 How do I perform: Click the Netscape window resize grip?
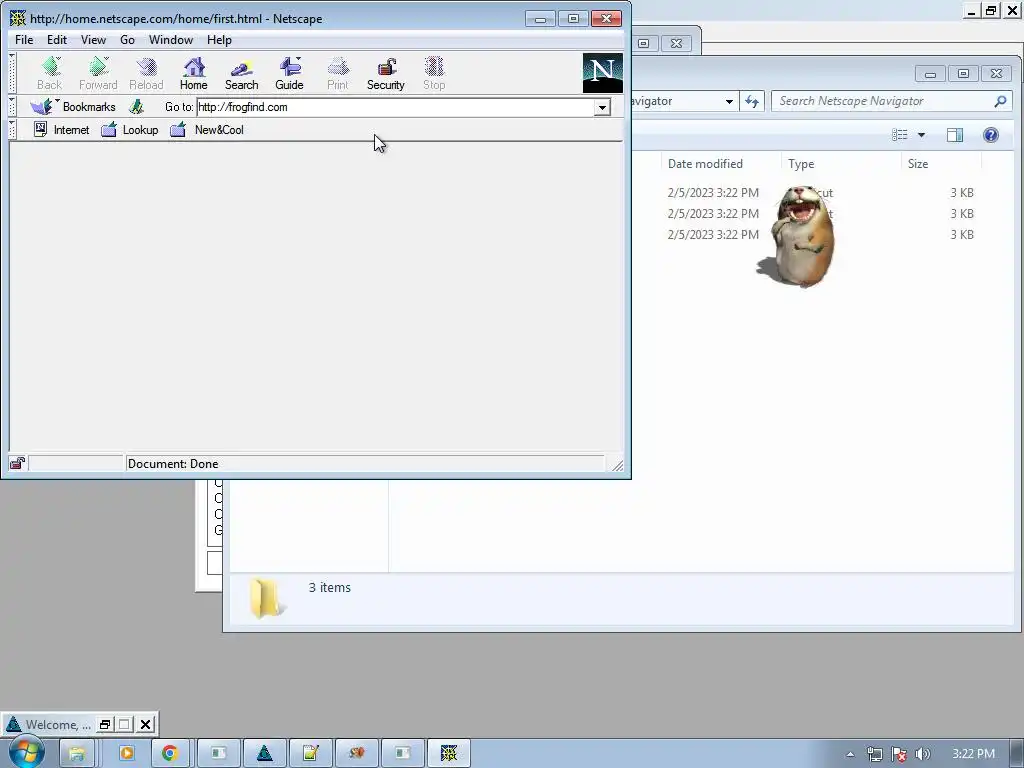pyautogui.click(x=617, y=464)
